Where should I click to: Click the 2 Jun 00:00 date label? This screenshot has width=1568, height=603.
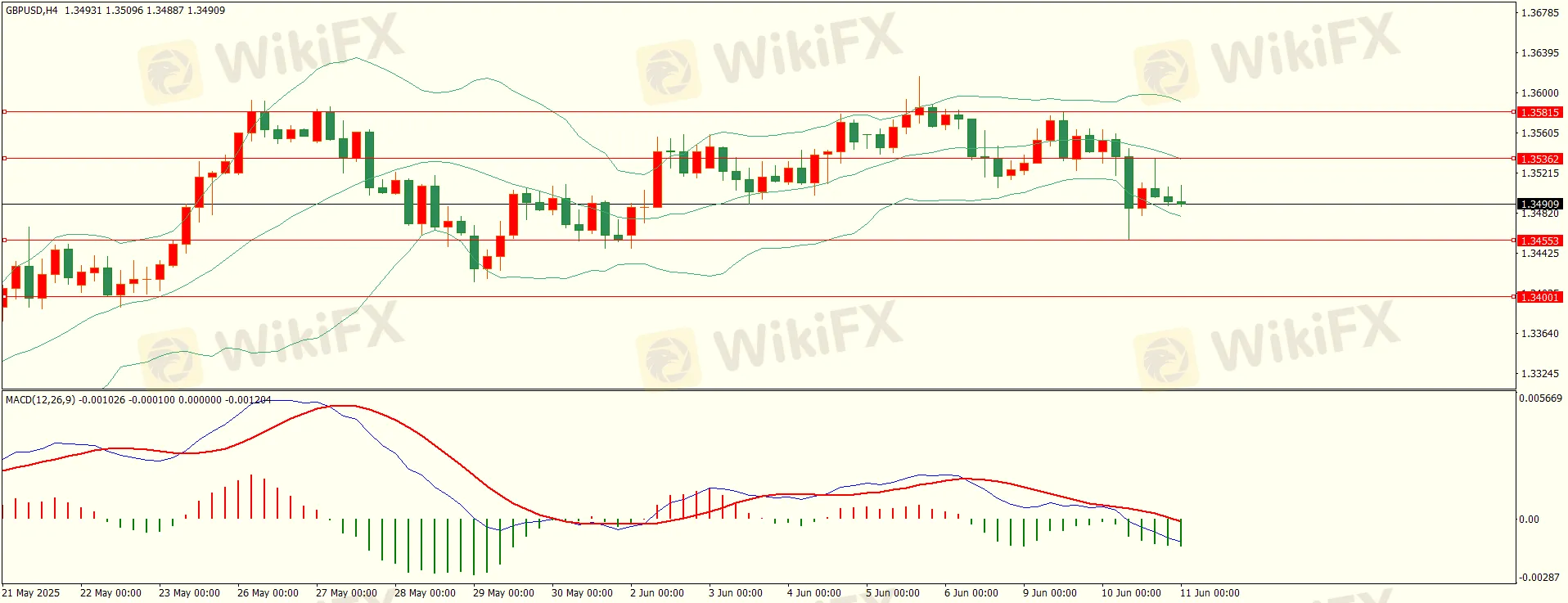[x=656, y=593]
